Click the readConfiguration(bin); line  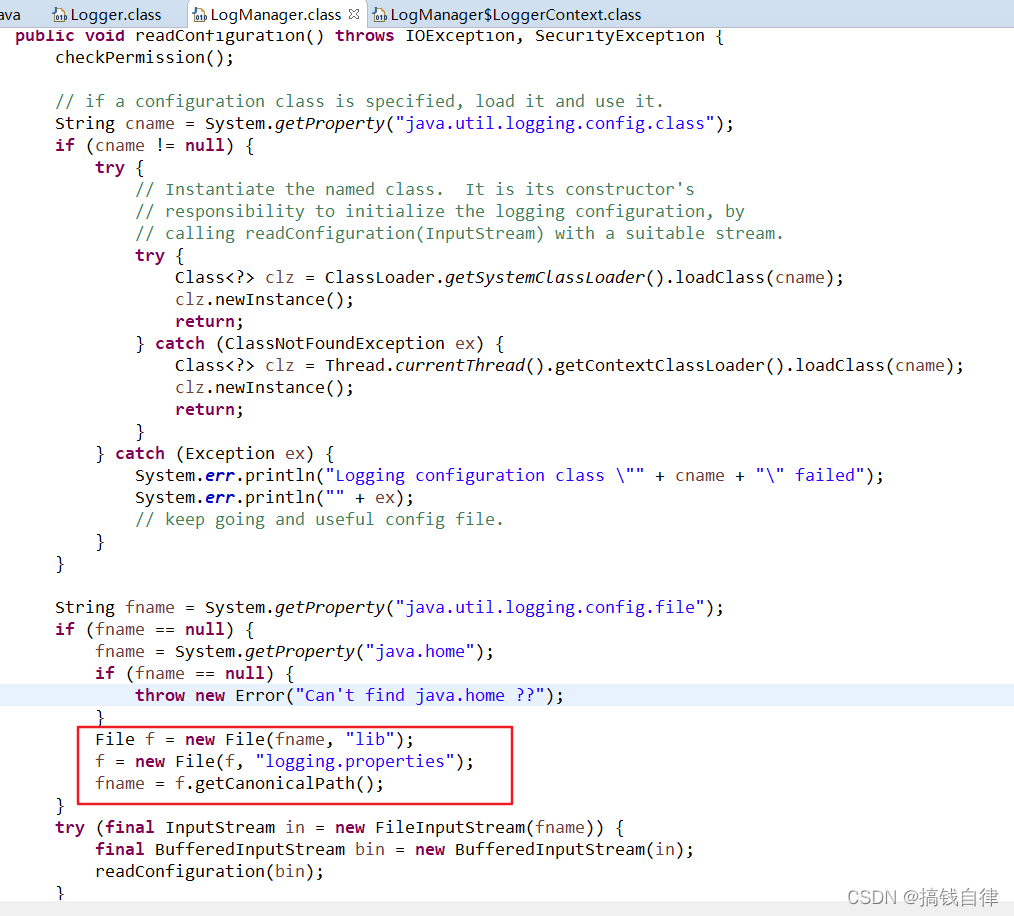210,871
